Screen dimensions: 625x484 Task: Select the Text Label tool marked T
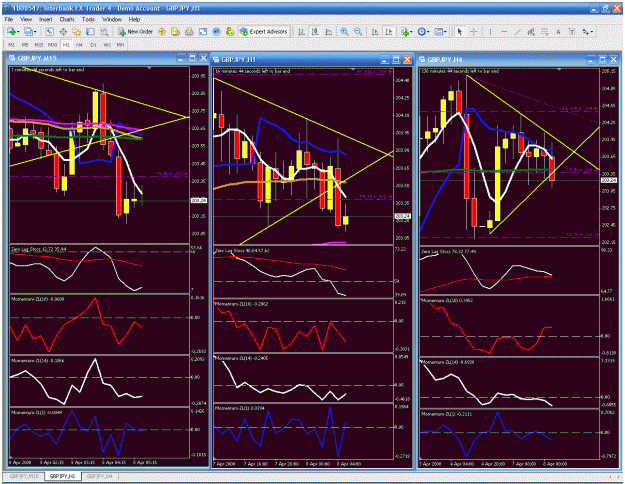pyautogui.click(x=572, y=31)
